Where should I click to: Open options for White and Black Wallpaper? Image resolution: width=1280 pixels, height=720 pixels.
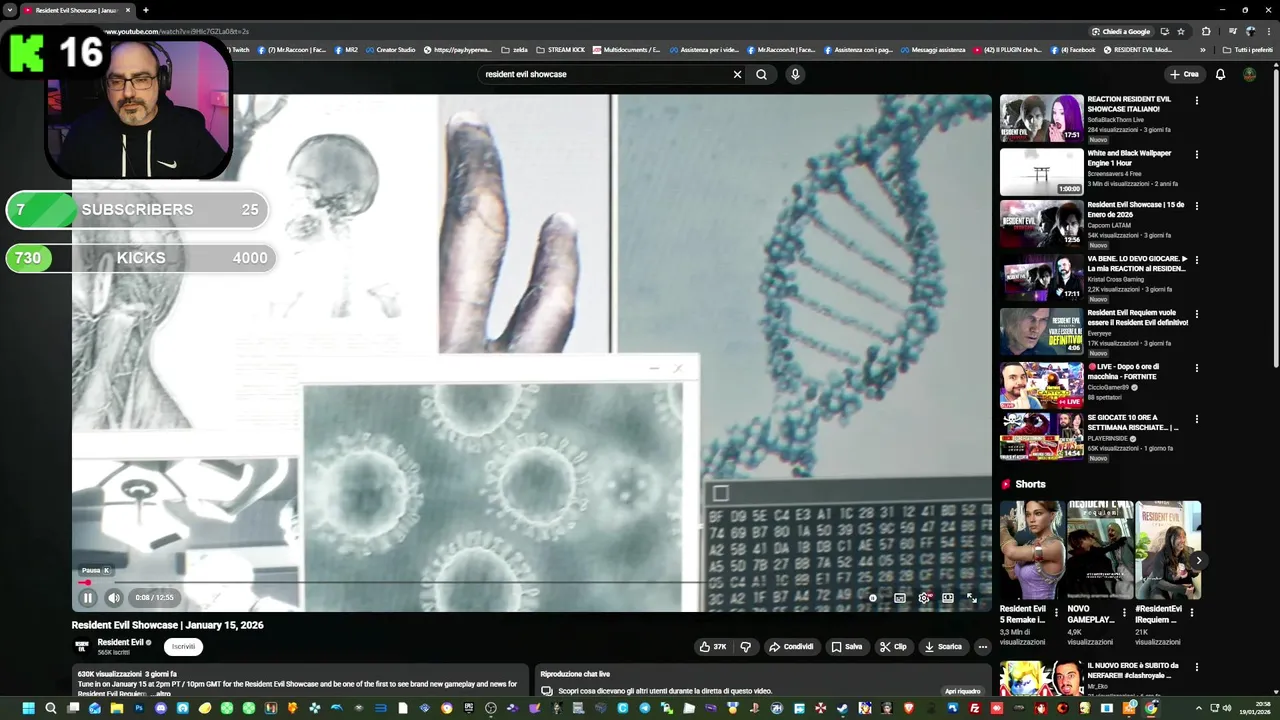pyautogui.click(x=1197, y=154)
